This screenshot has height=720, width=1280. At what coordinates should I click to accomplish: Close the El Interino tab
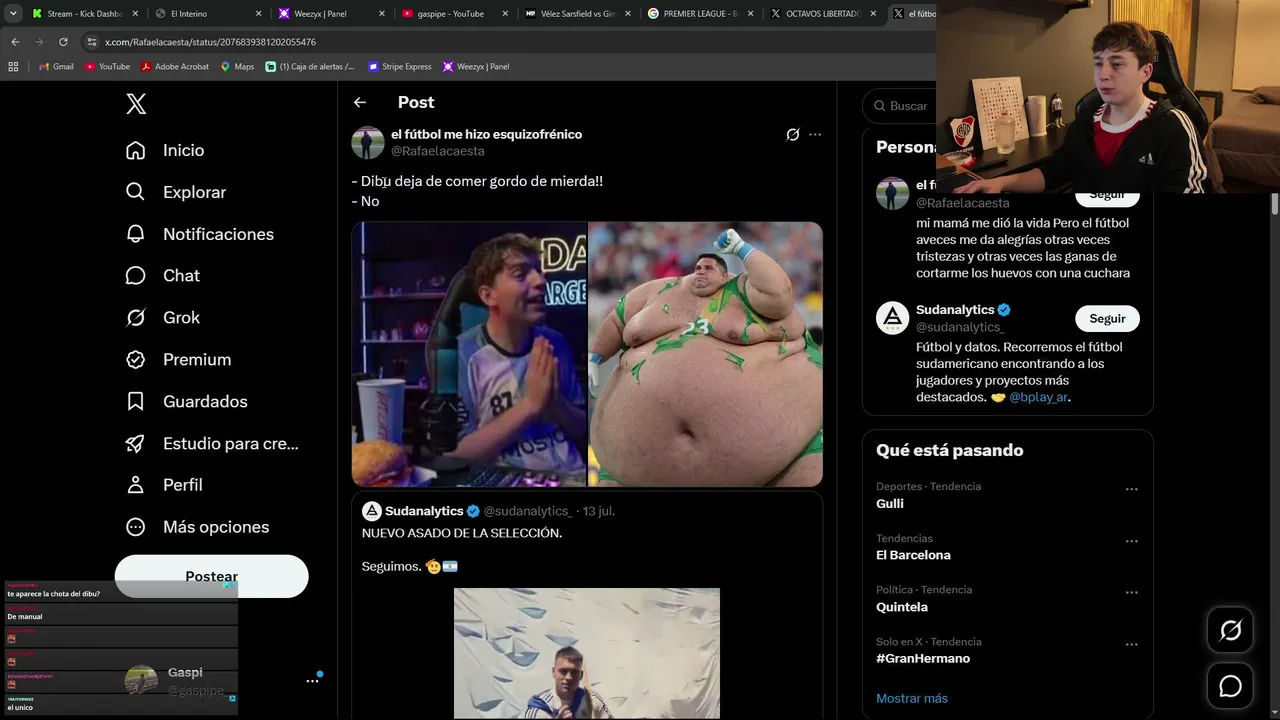click(x=258, y=14)
